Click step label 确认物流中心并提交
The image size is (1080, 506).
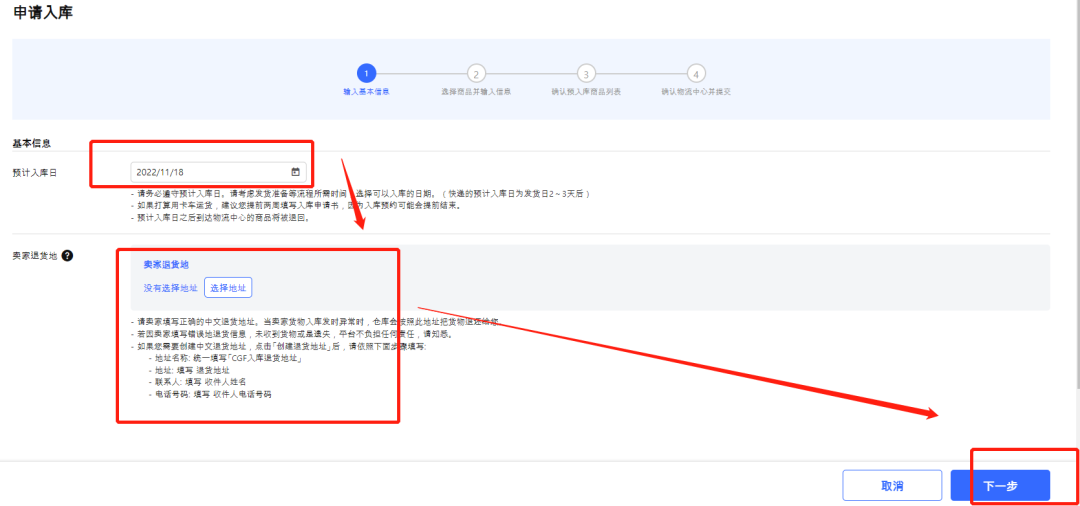pos(696,92)
